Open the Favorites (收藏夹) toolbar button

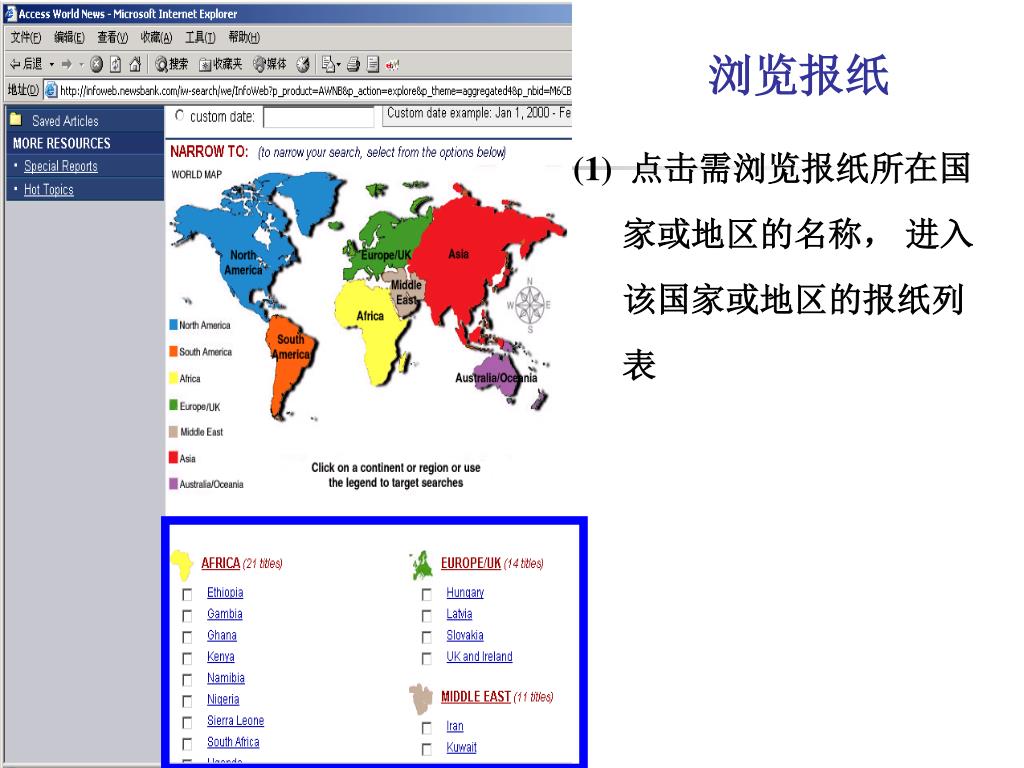(220, 64)
